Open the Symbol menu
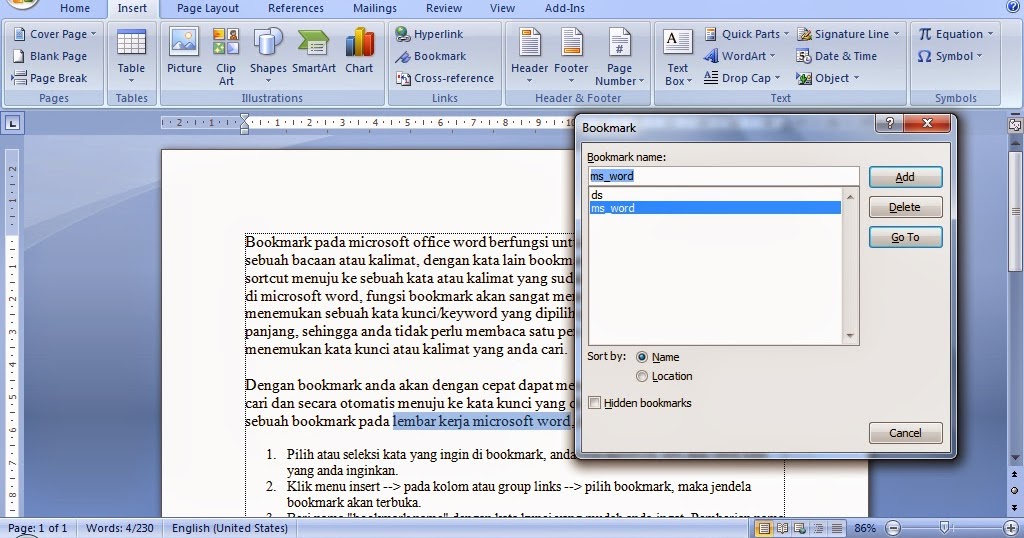This screenshot has height=538, width=1024. (x=950, y=56)
